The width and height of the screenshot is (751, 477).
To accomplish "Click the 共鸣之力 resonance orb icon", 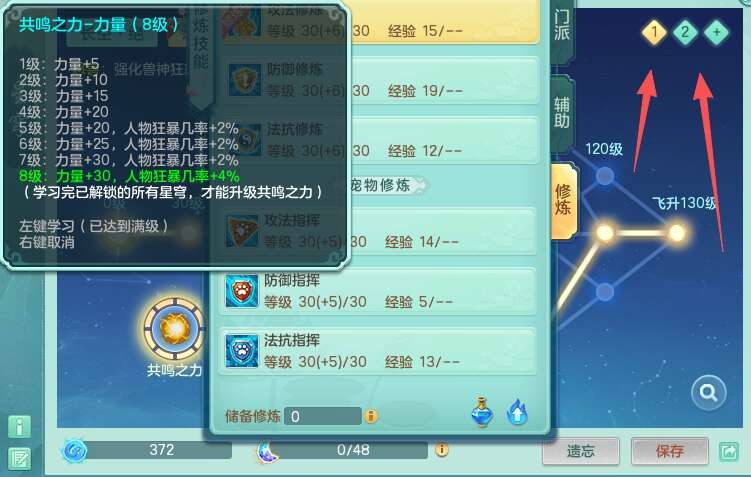I will [x=175, y=329].
